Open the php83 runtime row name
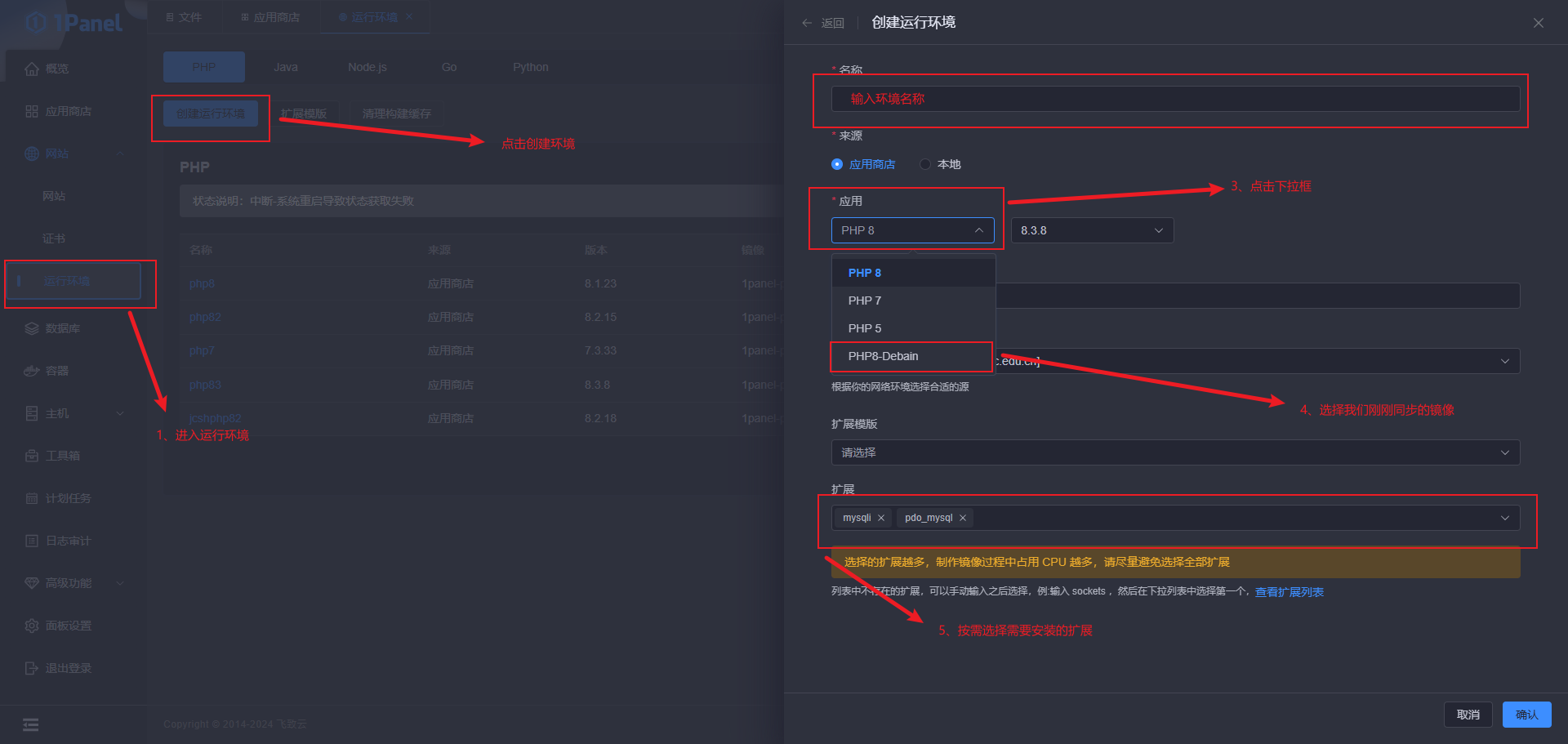1568x744 pixels. point(205,385)
